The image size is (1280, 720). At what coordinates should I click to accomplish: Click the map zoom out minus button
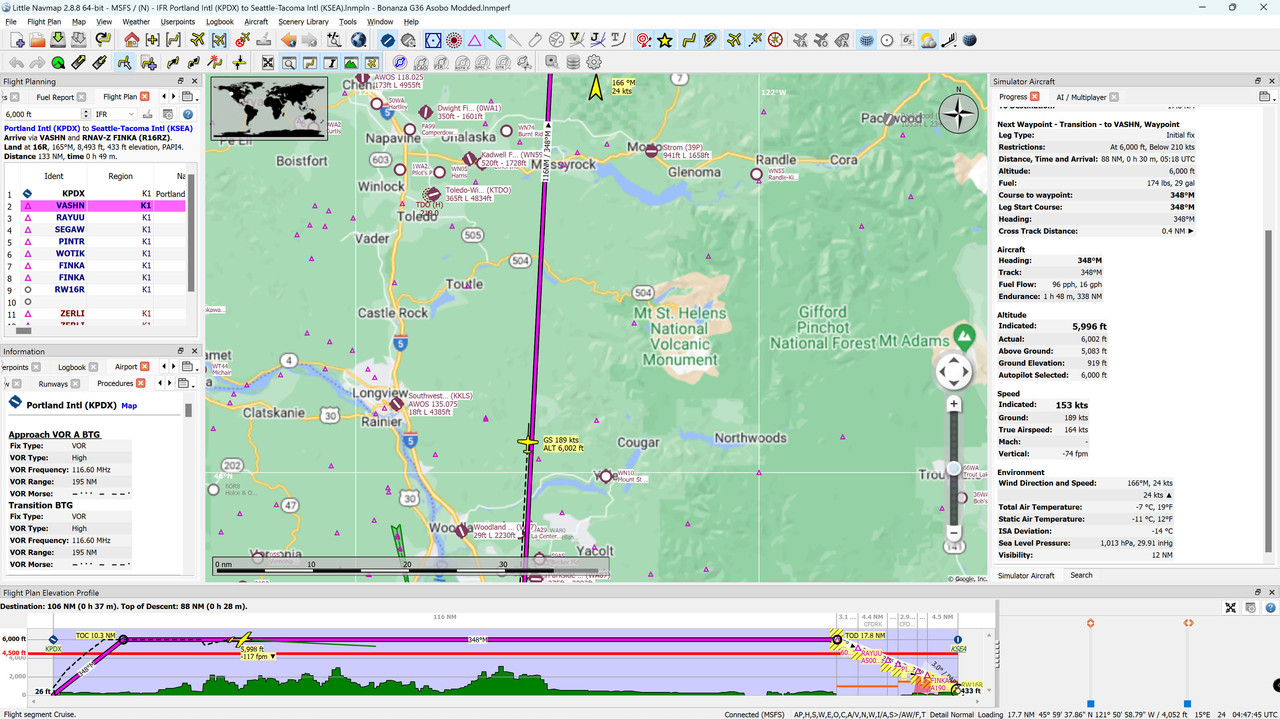[954, 532]
